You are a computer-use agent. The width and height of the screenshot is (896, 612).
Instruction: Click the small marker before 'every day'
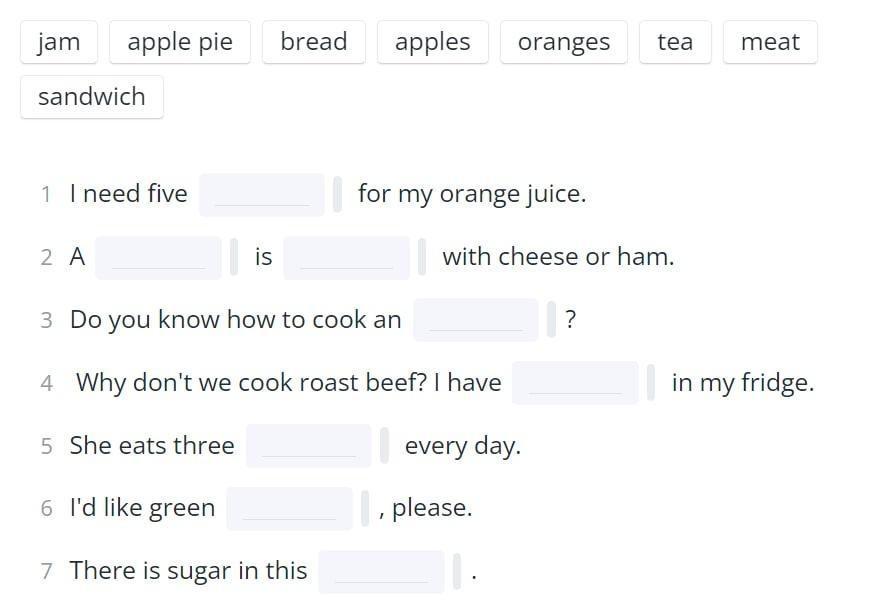point(385,446)
